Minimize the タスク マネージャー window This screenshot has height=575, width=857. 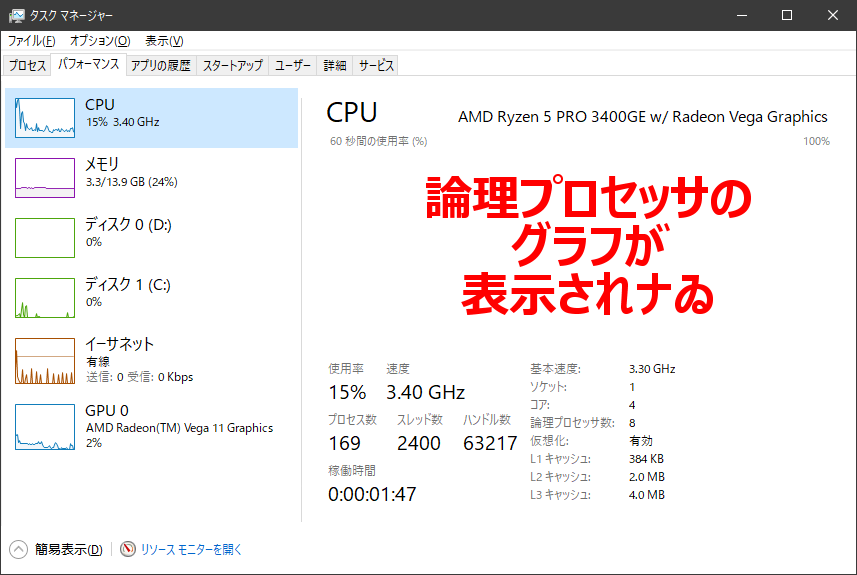click(x=742, y=15)
